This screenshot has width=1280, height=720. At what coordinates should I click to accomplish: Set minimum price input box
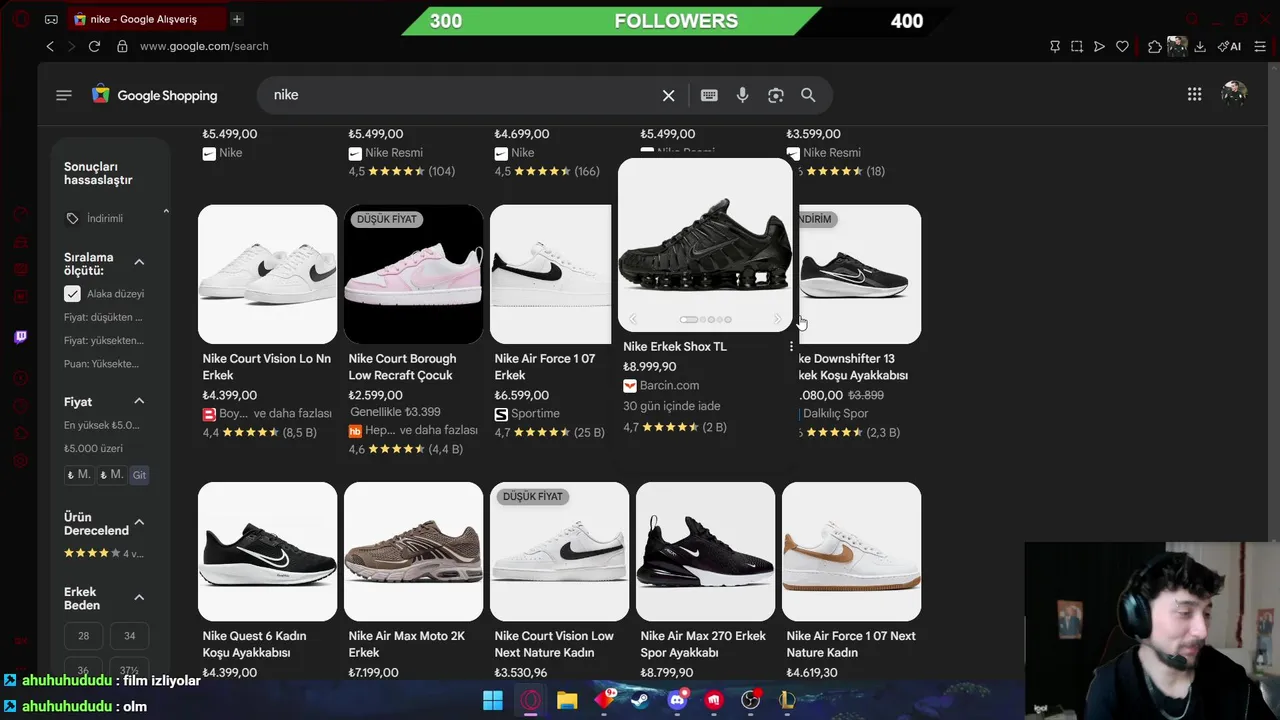coord(79,475)
